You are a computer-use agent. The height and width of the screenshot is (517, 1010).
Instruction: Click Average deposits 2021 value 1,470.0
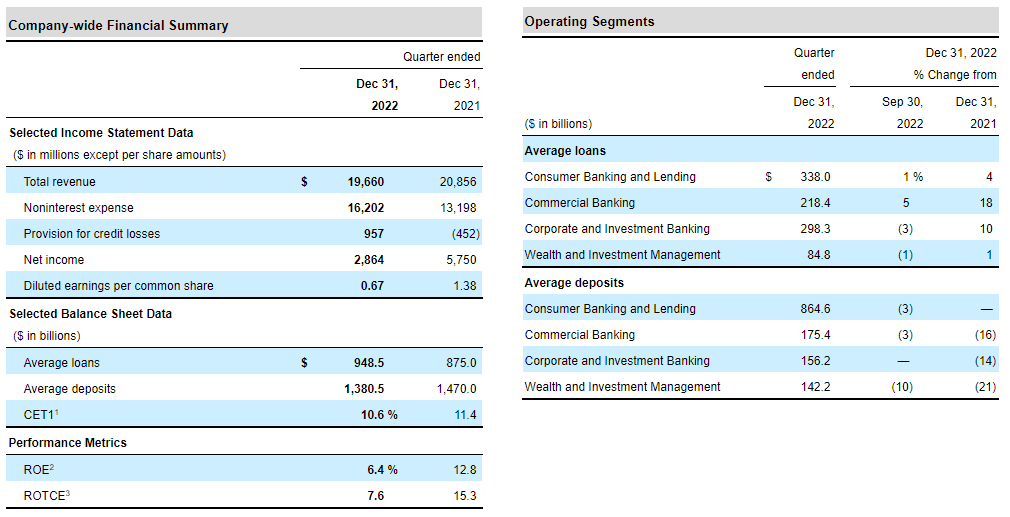tap(457, 389)
